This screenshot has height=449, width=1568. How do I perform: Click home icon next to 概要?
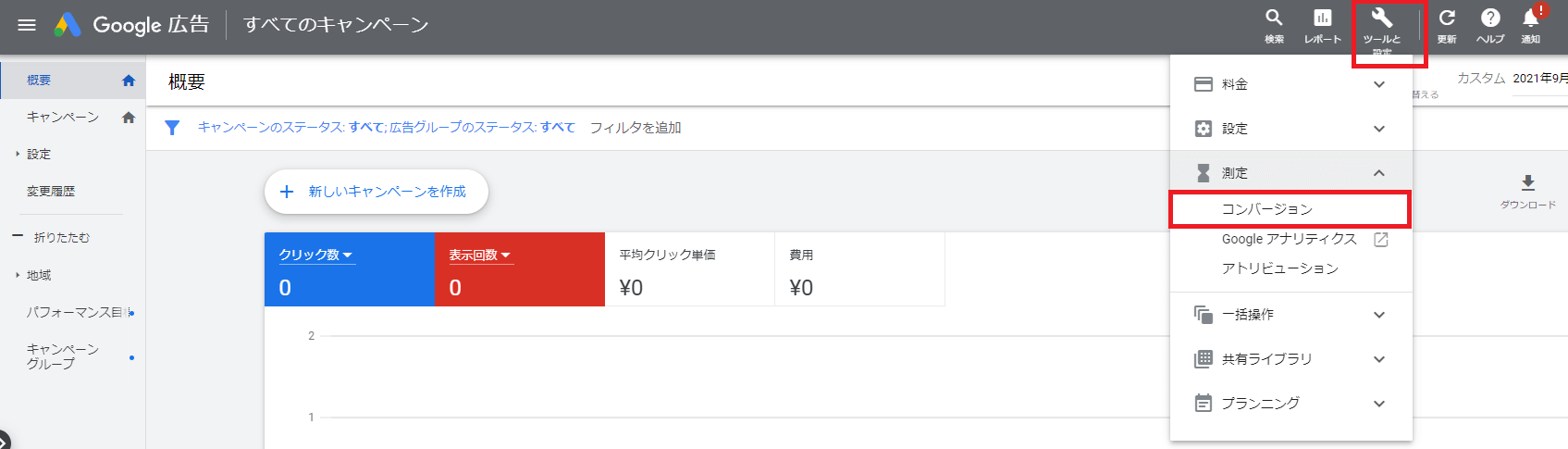click(129, 81)
